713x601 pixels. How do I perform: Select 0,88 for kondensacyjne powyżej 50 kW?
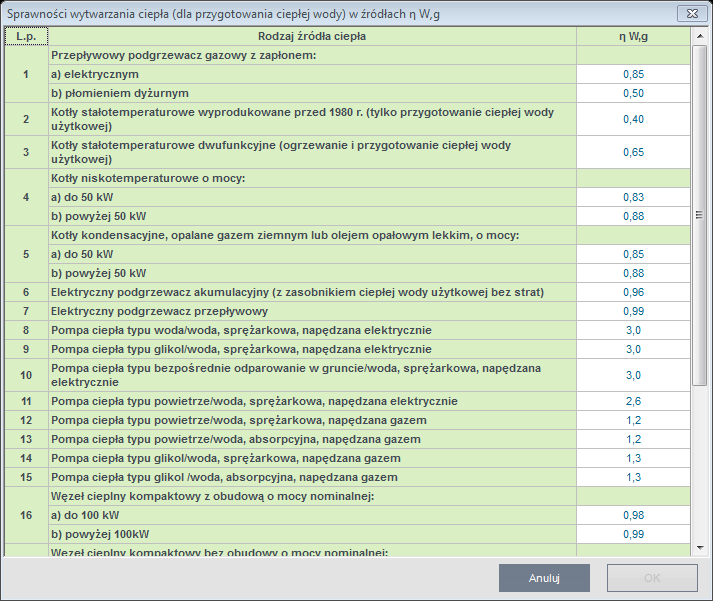click(x=633, y=273)
